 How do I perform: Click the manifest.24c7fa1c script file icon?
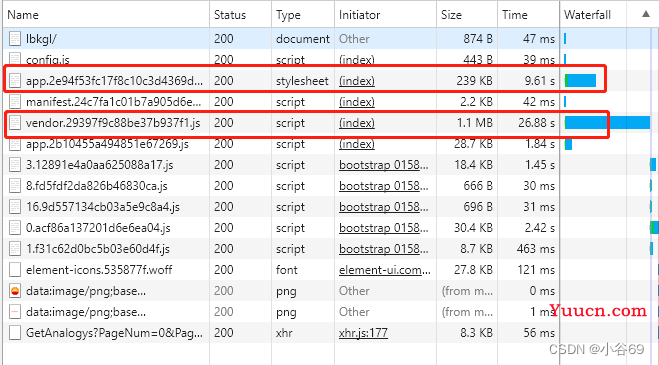[x=15, y=102]
